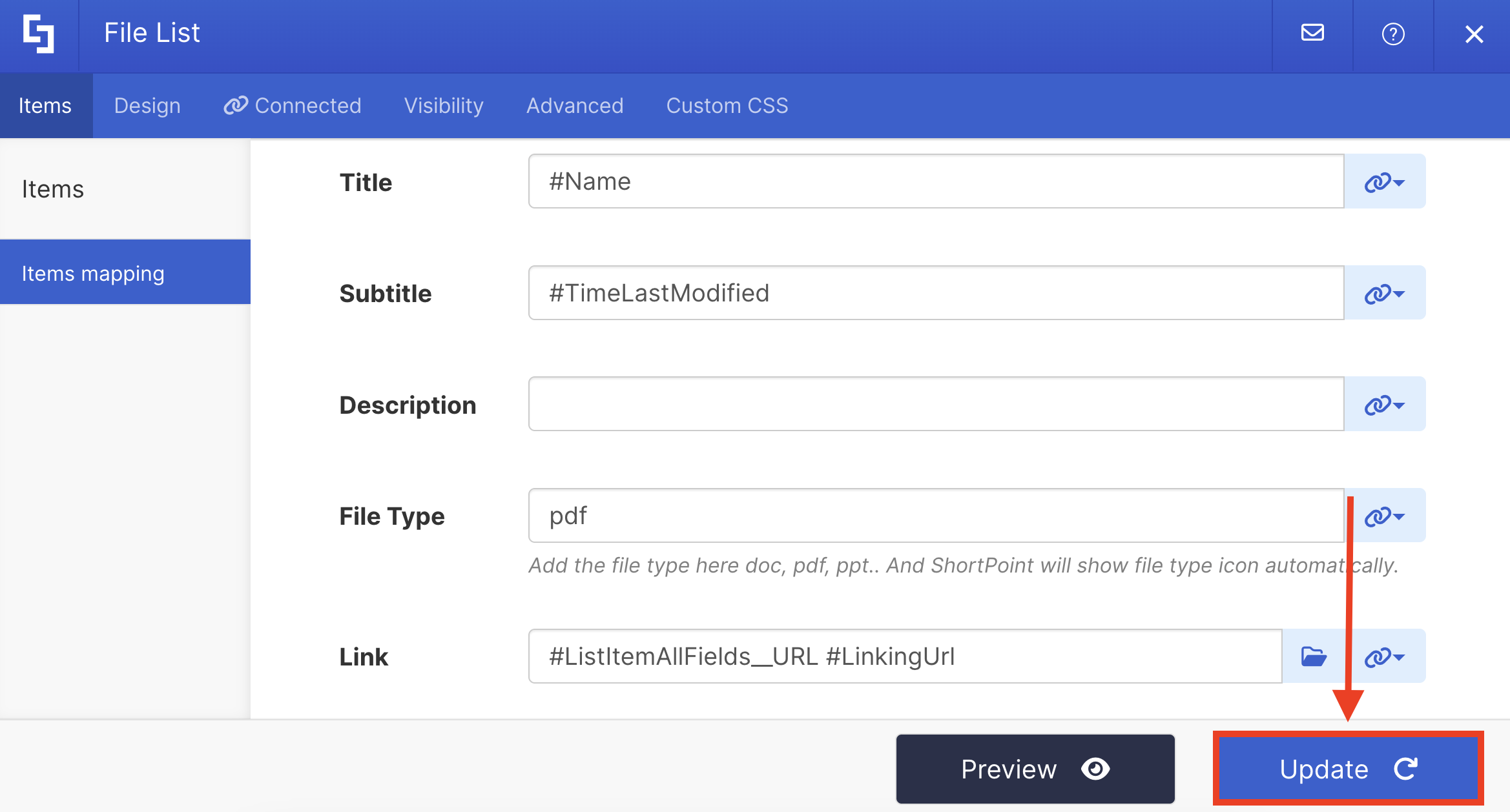Open the Custom CSS tab

click(727, 106)
